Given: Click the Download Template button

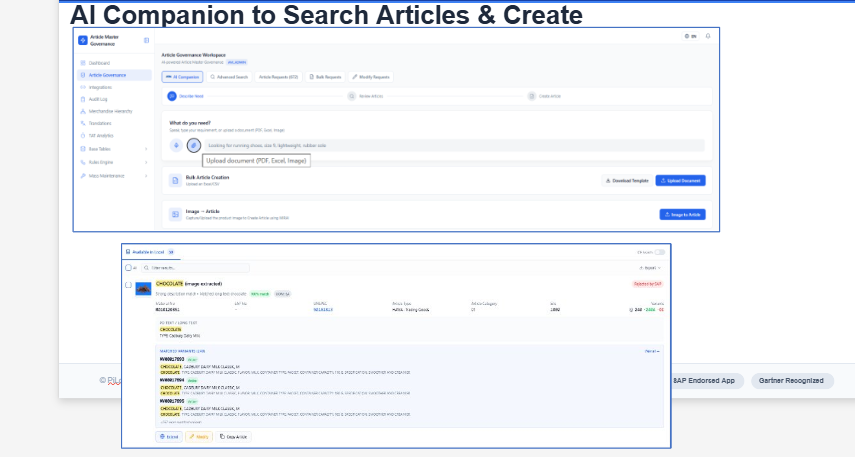Looking at the screenshot, I should 627,181.
